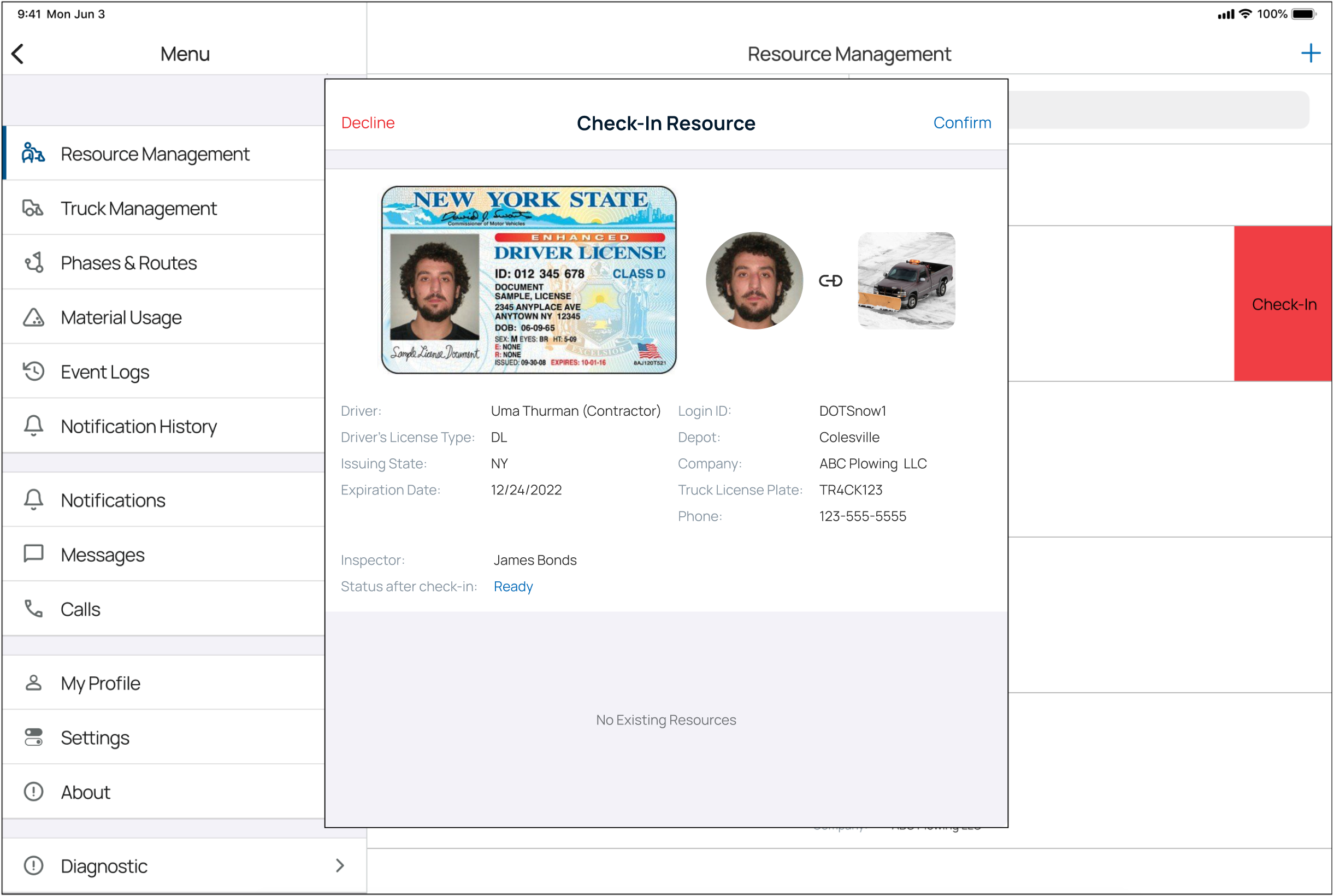
Task: Select the Phases & Routes icon
Action: click(x=33, y=263)
